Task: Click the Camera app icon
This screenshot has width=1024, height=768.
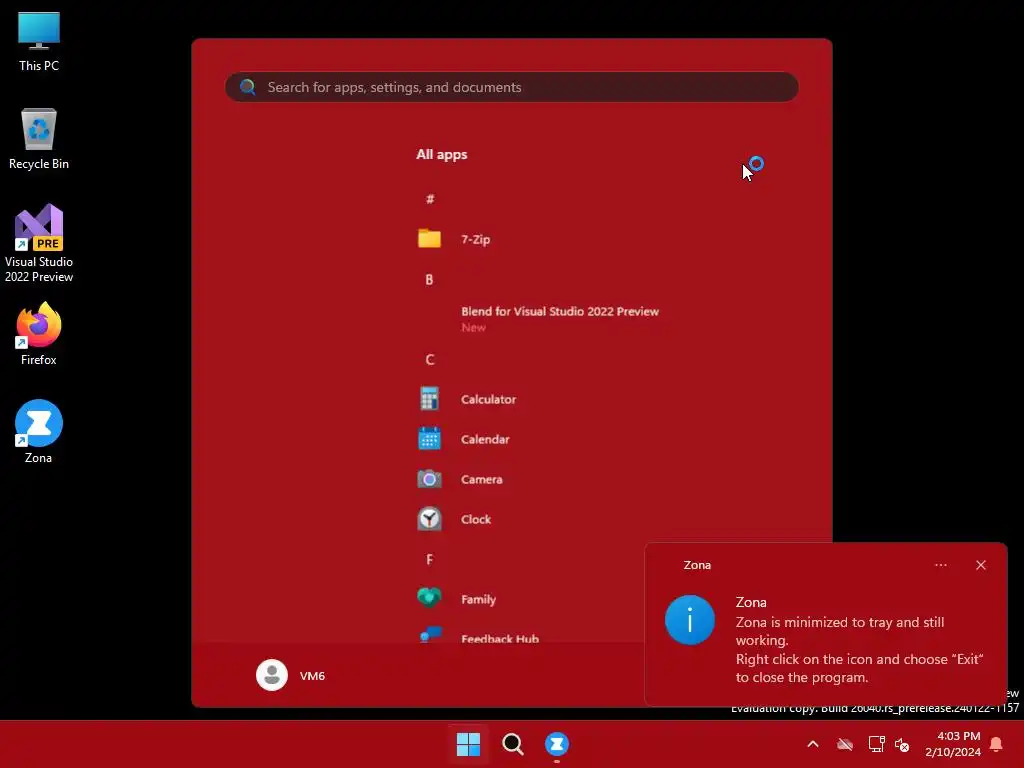Action: tap(429, 479)
